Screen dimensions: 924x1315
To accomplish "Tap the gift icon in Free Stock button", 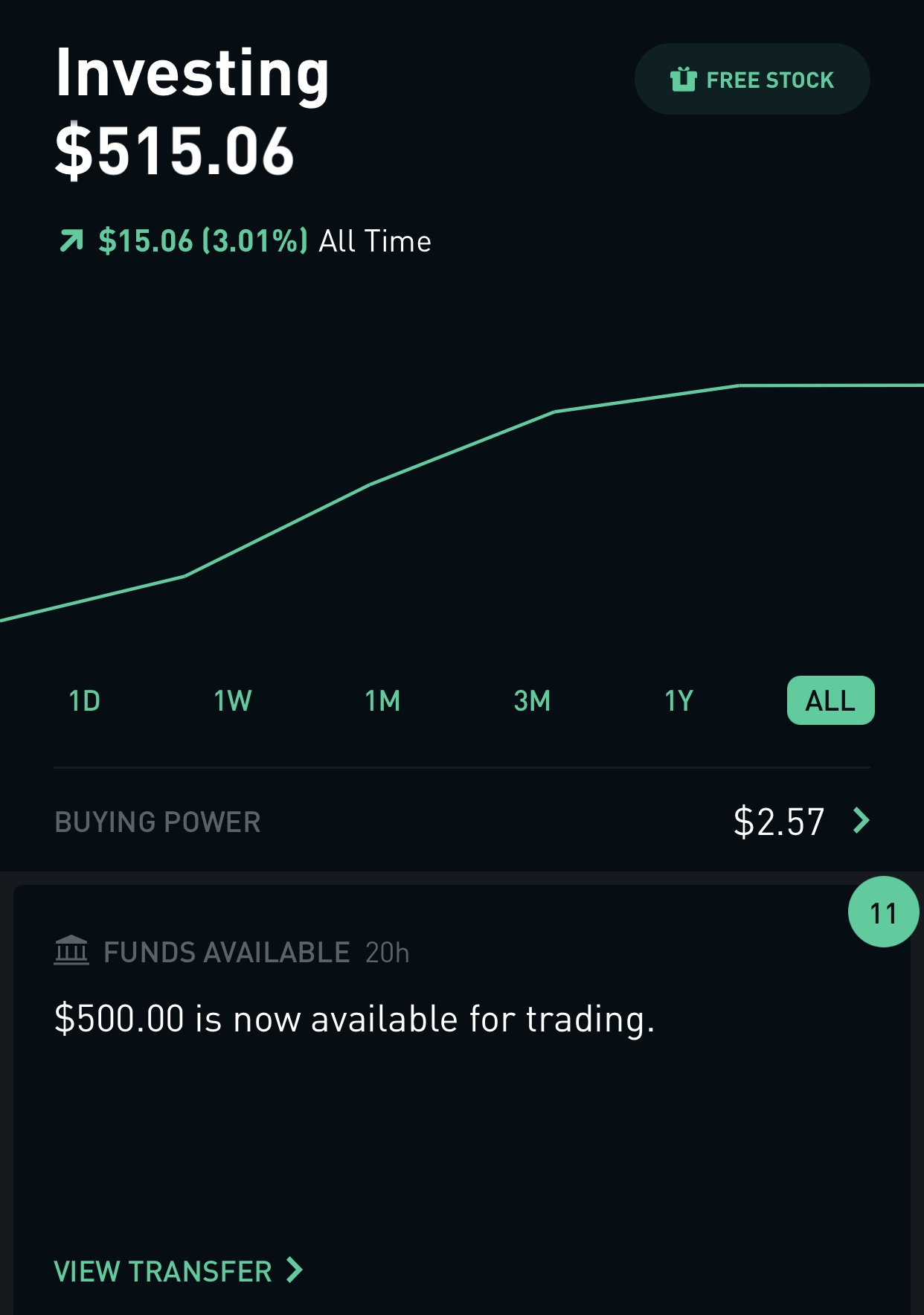I will pos(683,79).
